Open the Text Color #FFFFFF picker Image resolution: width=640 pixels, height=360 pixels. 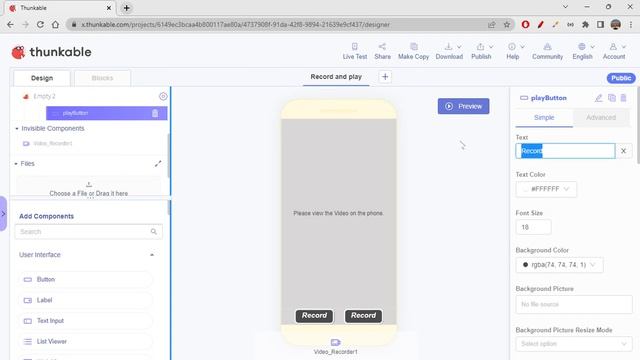(546, 189)
